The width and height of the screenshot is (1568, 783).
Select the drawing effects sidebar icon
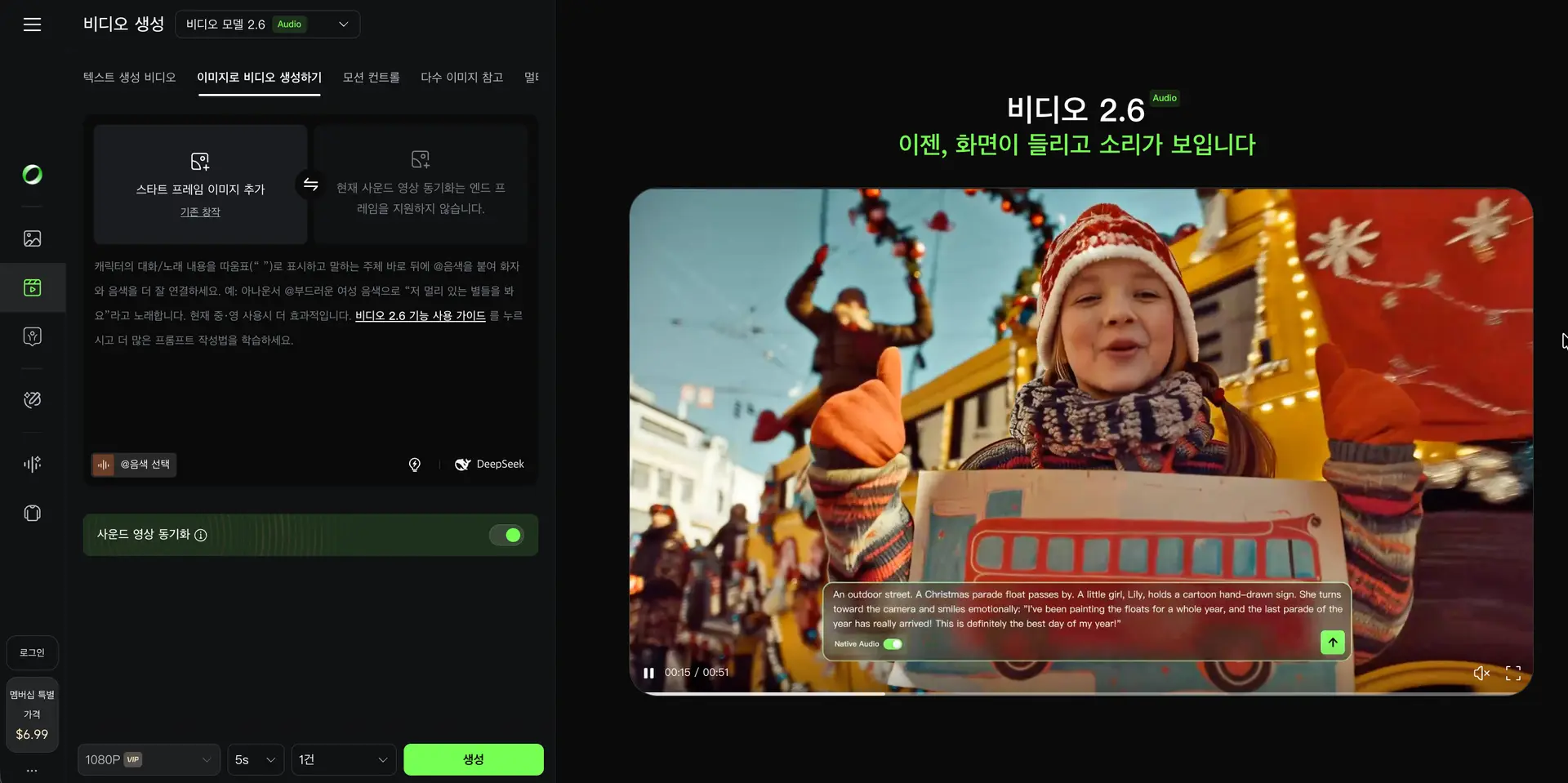(x=32, y=399)
